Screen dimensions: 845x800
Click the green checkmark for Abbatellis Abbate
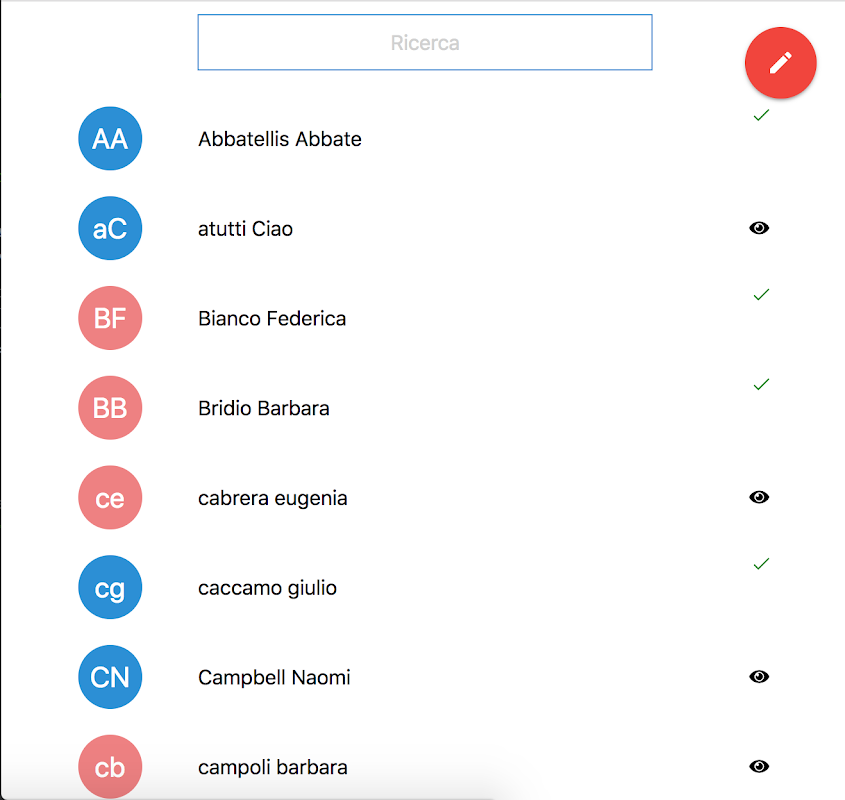click(x=761, y=115)
